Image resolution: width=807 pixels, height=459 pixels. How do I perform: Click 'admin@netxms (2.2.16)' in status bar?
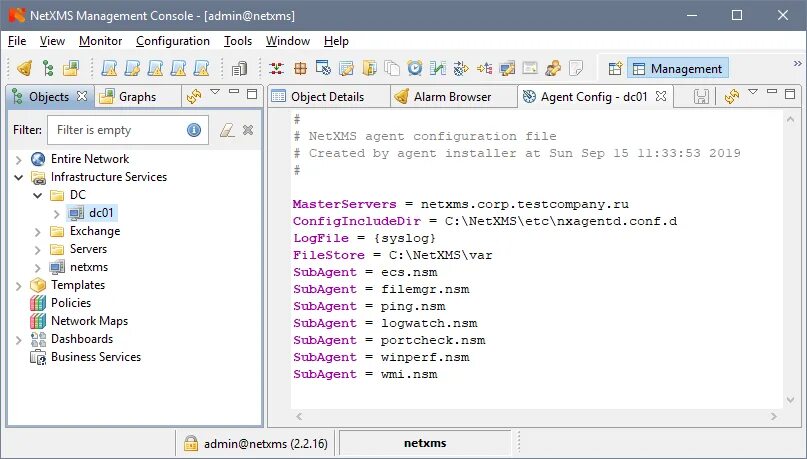(x=266, y=443)
